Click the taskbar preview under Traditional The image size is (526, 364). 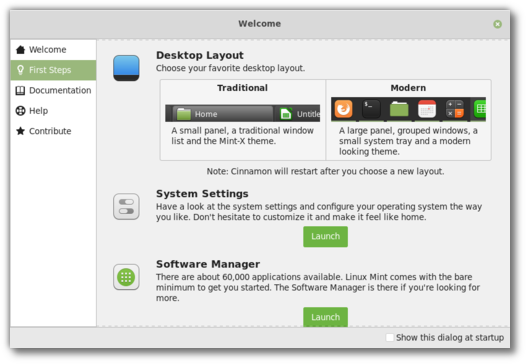pyautogui.click(x=243, y=113)
